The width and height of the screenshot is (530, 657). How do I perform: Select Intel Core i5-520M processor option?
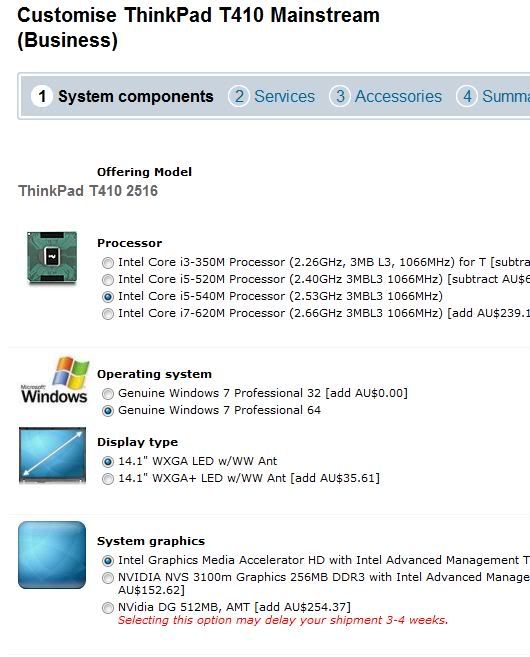(x=108, y=280)
